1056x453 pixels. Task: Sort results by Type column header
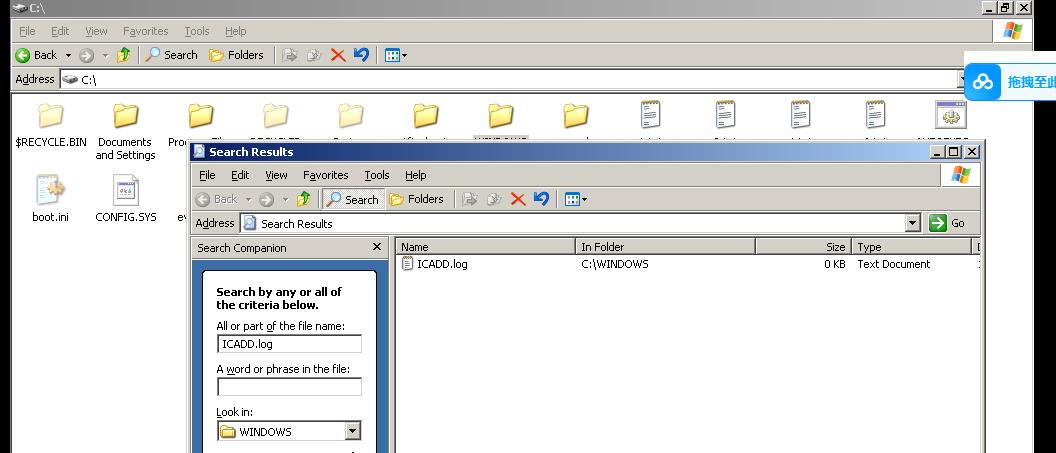912,247
